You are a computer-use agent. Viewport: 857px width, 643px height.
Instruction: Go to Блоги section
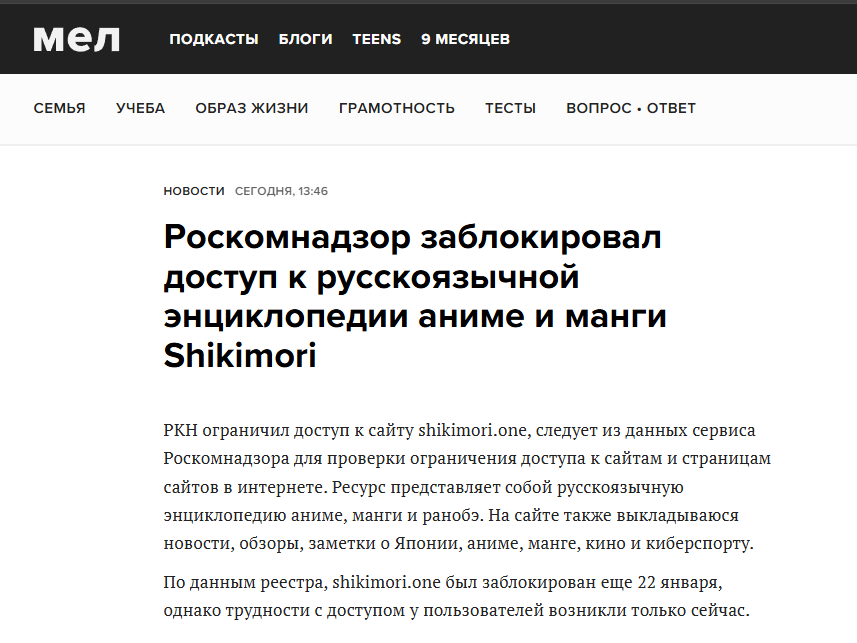click(306, 39)
